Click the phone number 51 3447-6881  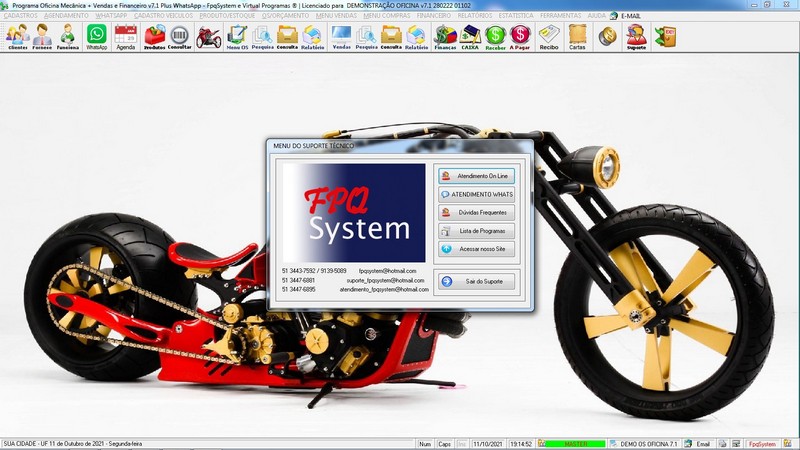[x=298, y=280]
